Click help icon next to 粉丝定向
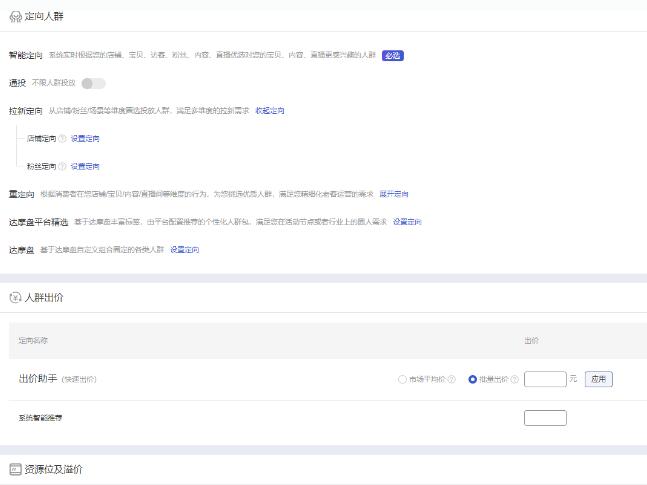This screenshot has width=647, height=485. [x=62, y=166]
